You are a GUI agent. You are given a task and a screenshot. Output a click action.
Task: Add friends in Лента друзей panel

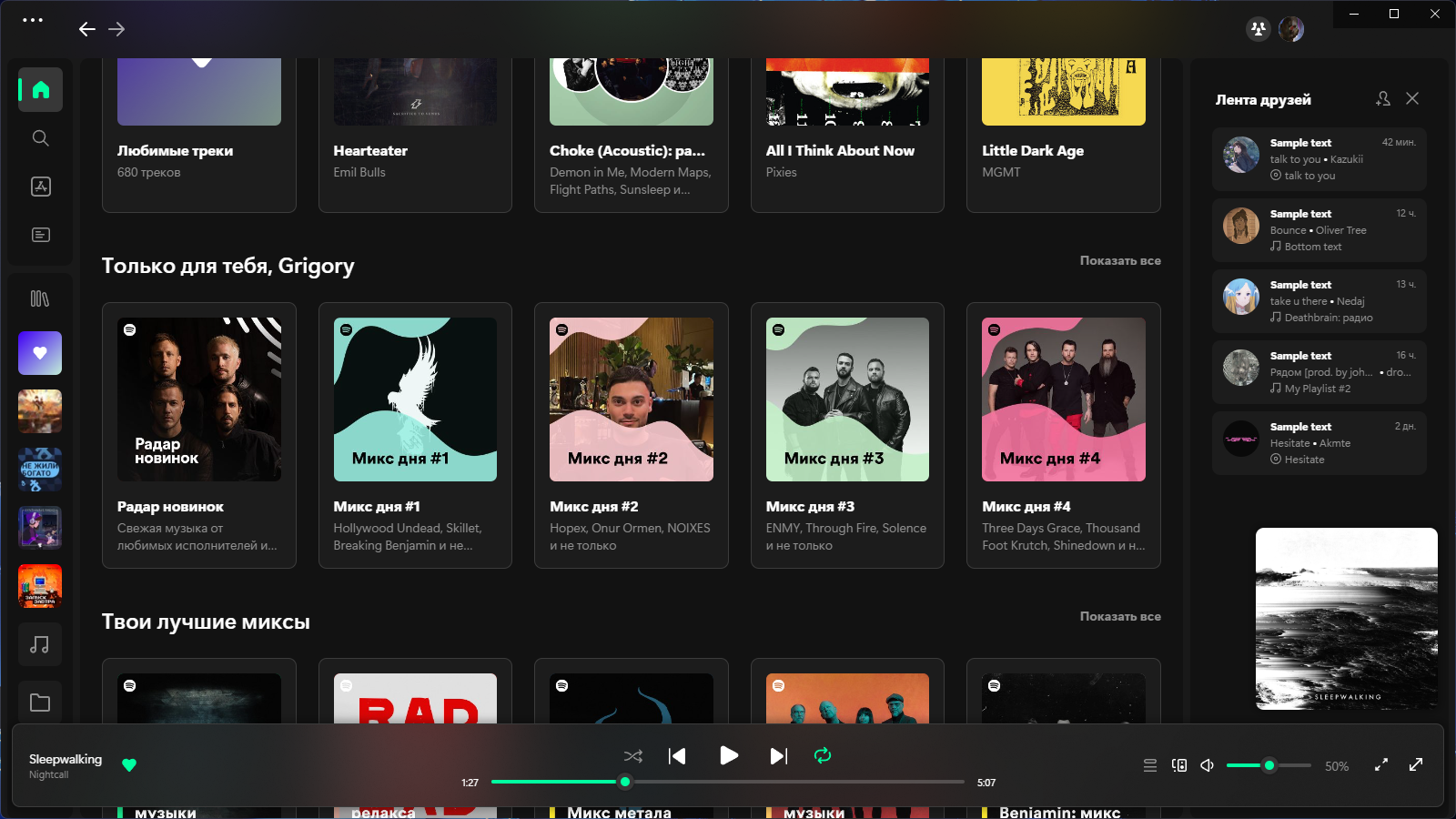[1383, 98]
